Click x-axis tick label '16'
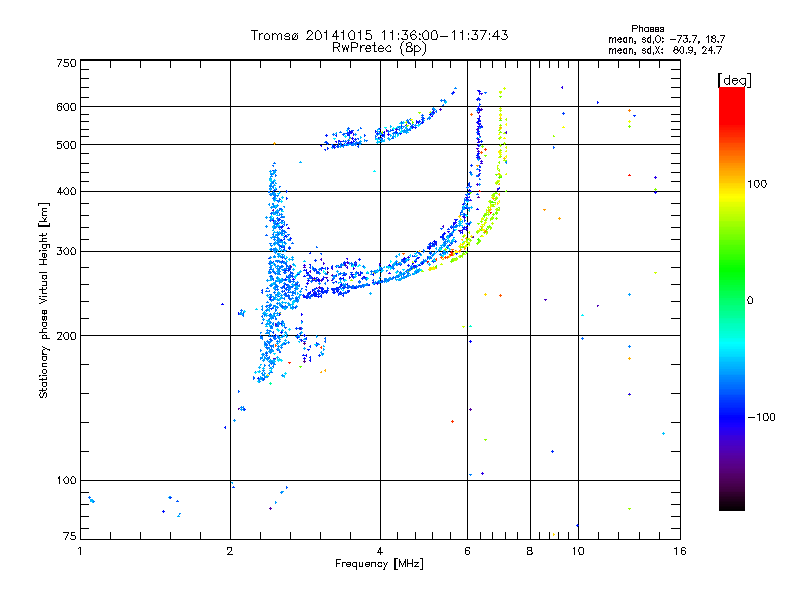 (x=680, y=552)
